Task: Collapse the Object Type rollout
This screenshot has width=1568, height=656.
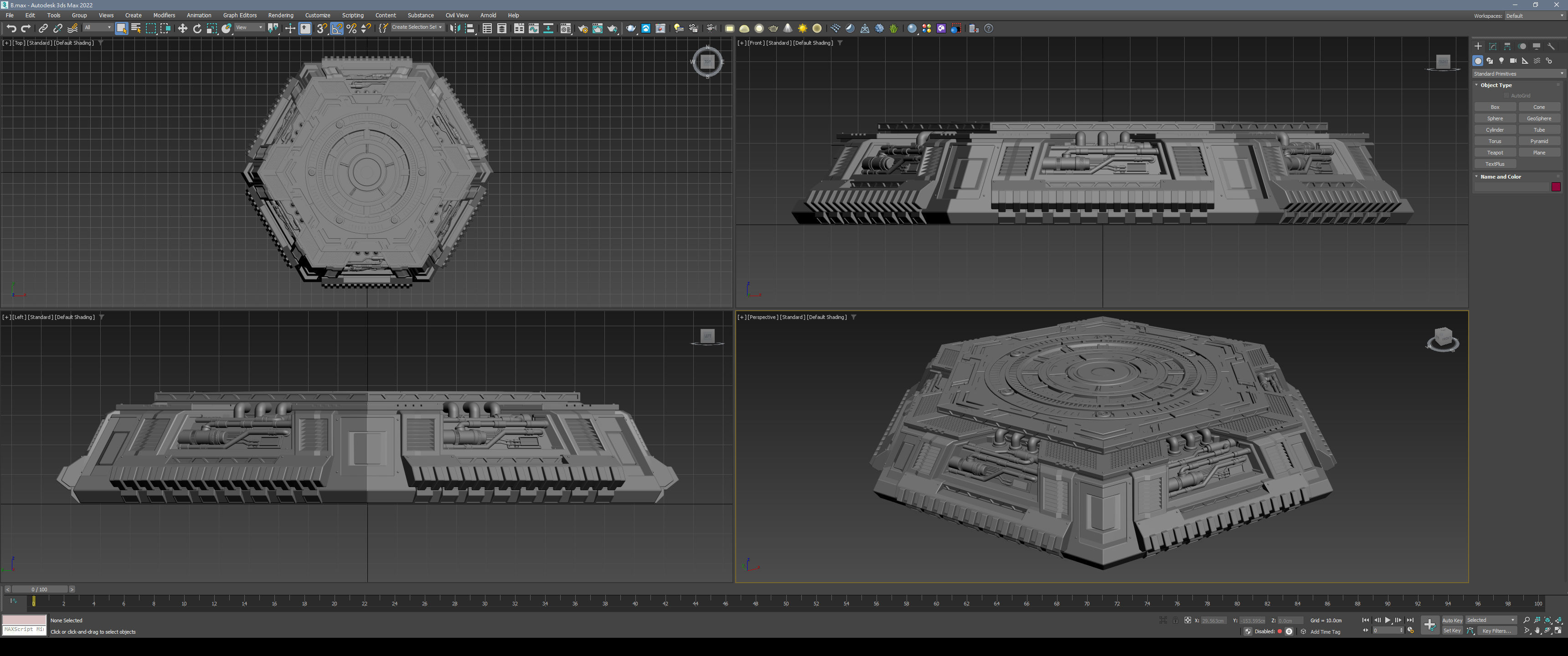Action: 1496,85
